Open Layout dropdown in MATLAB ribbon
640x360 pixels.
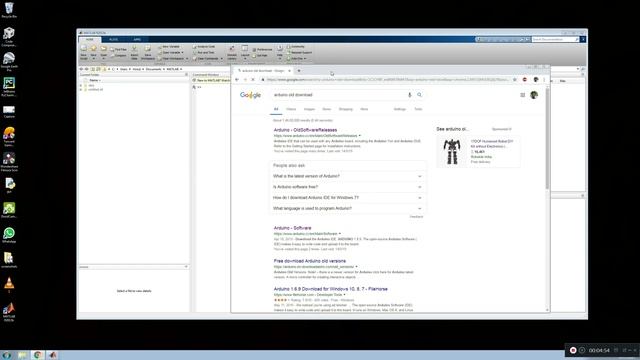pyautogui.click(x=245, y=52)
